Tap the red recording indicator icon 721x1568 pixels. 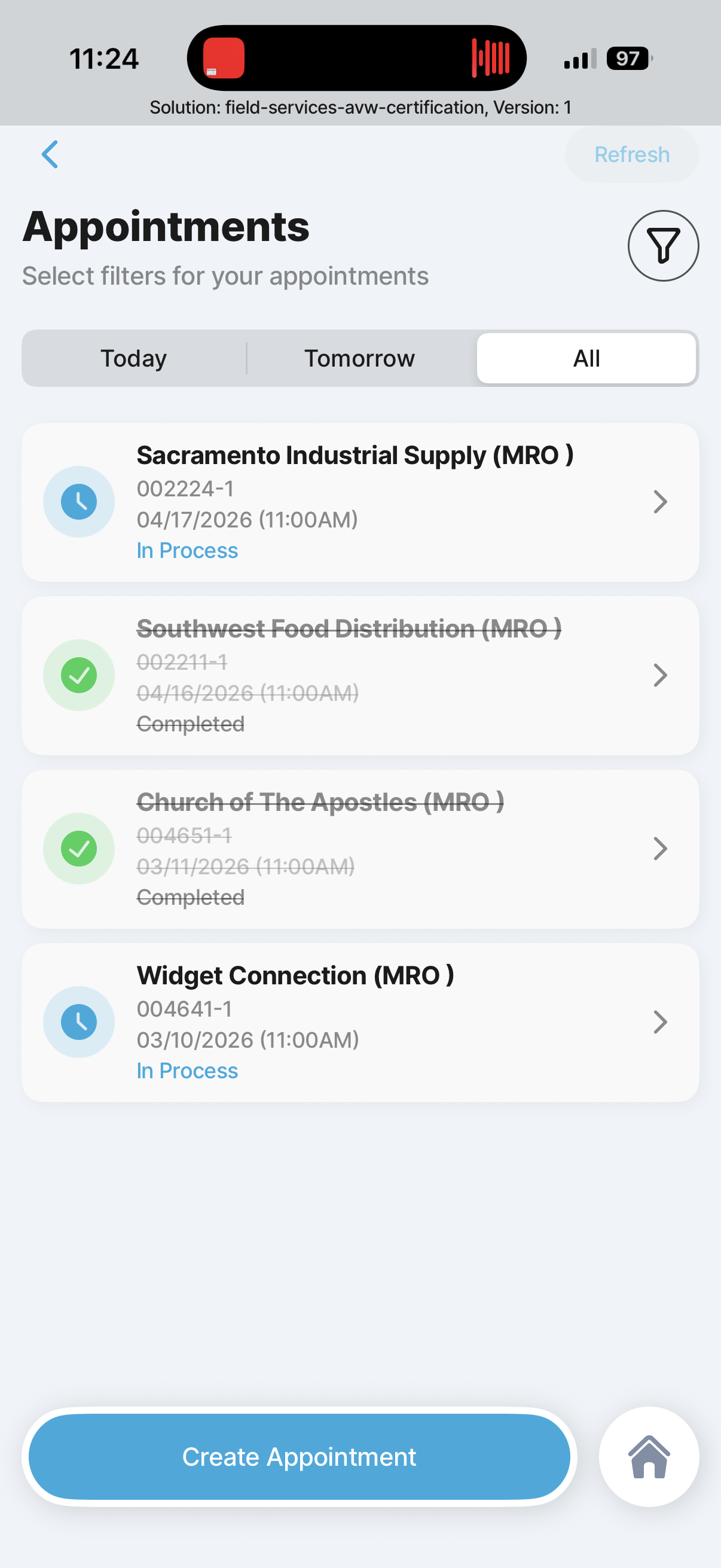point(224,59)
